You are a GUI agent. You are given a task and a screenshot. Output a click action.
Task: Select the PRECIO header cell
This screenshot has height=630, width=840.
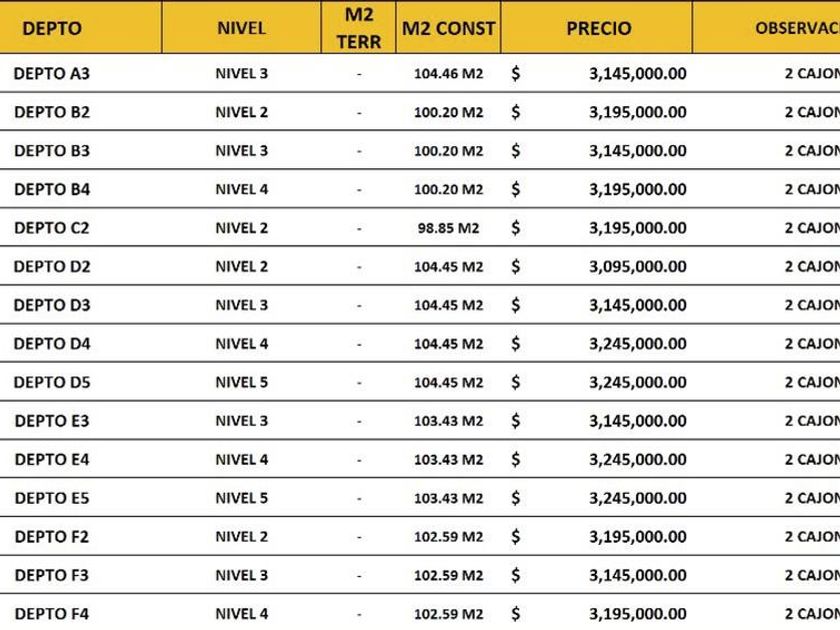pyautogui.click(x=599, y=28)
